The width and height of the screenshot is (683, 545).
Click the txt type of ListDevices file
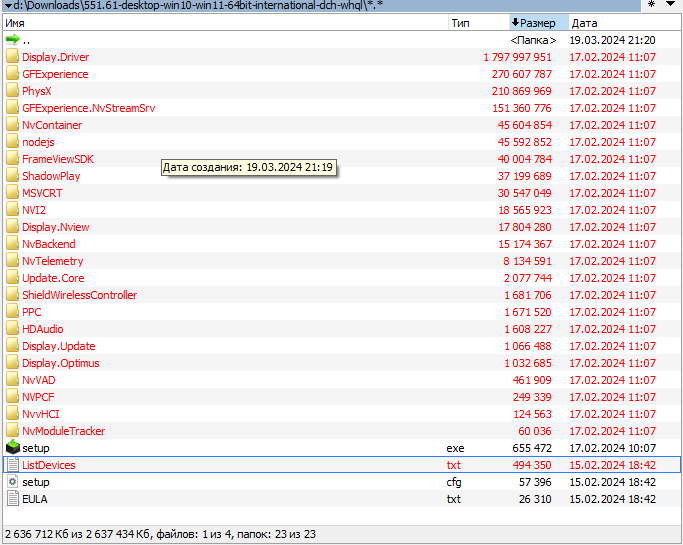coord(453,465)
